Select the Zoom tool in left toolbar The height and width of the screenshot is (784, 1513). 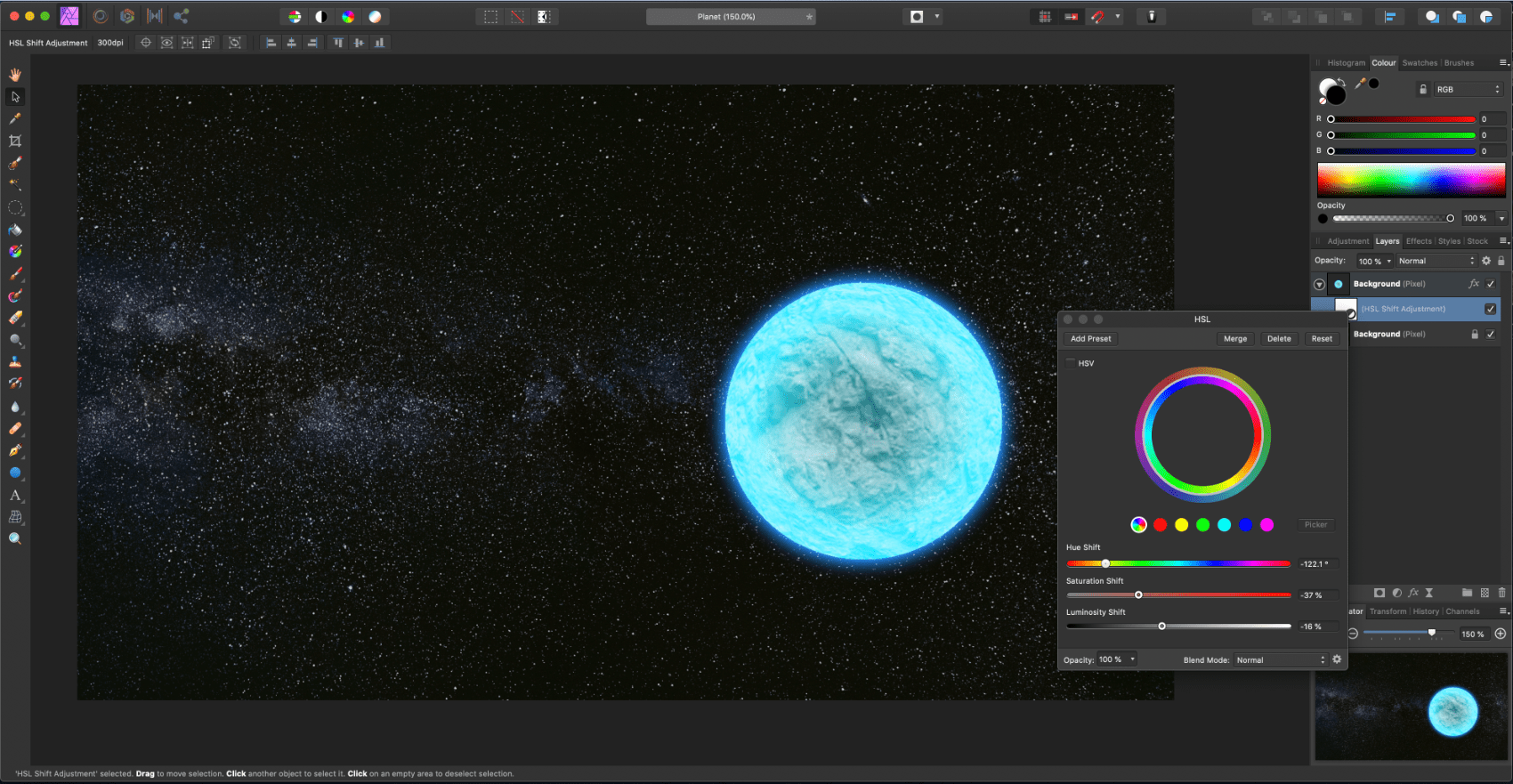[15, 538]
